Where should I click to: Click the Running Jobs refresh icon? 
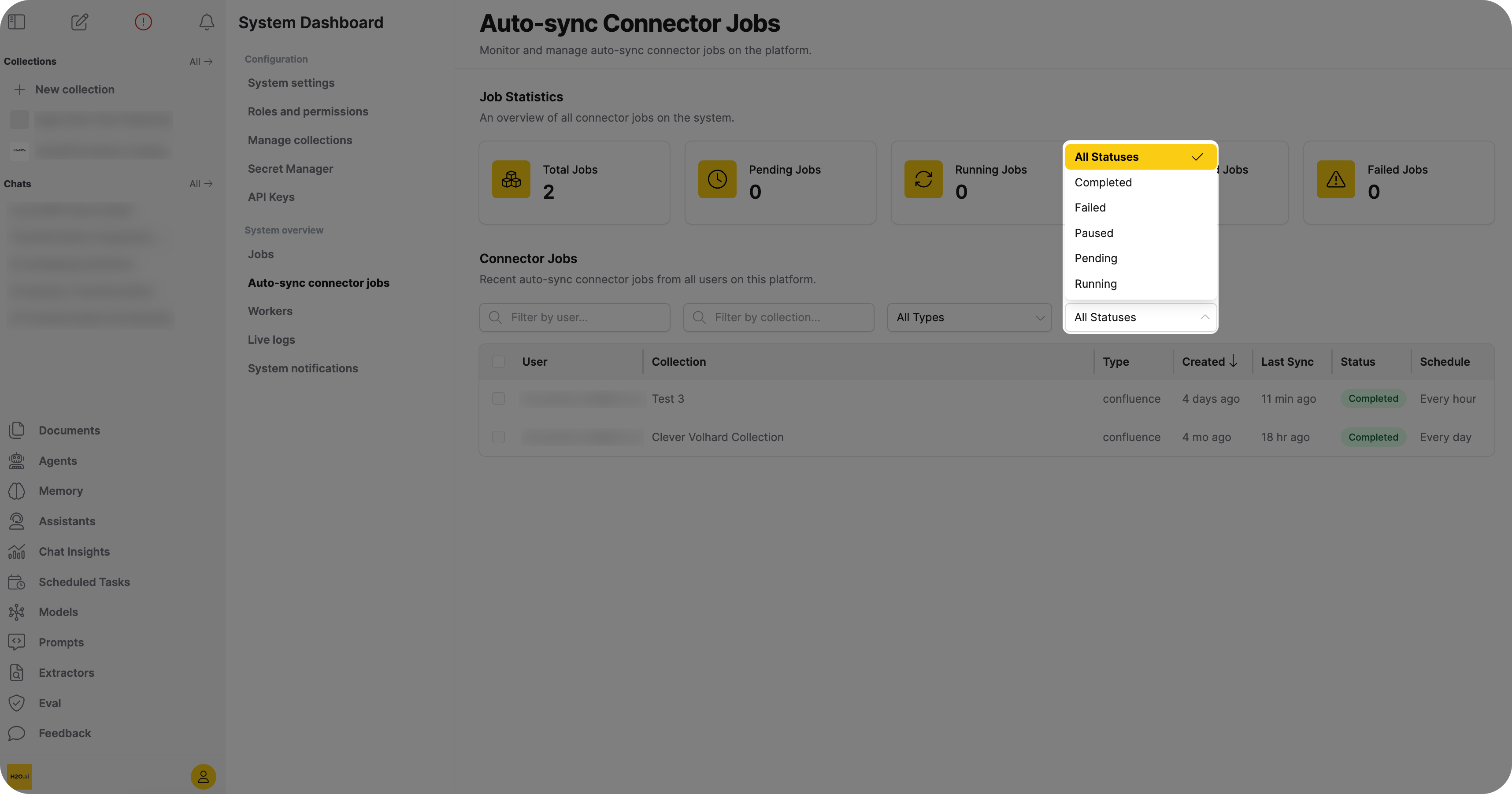pos(923,179)
